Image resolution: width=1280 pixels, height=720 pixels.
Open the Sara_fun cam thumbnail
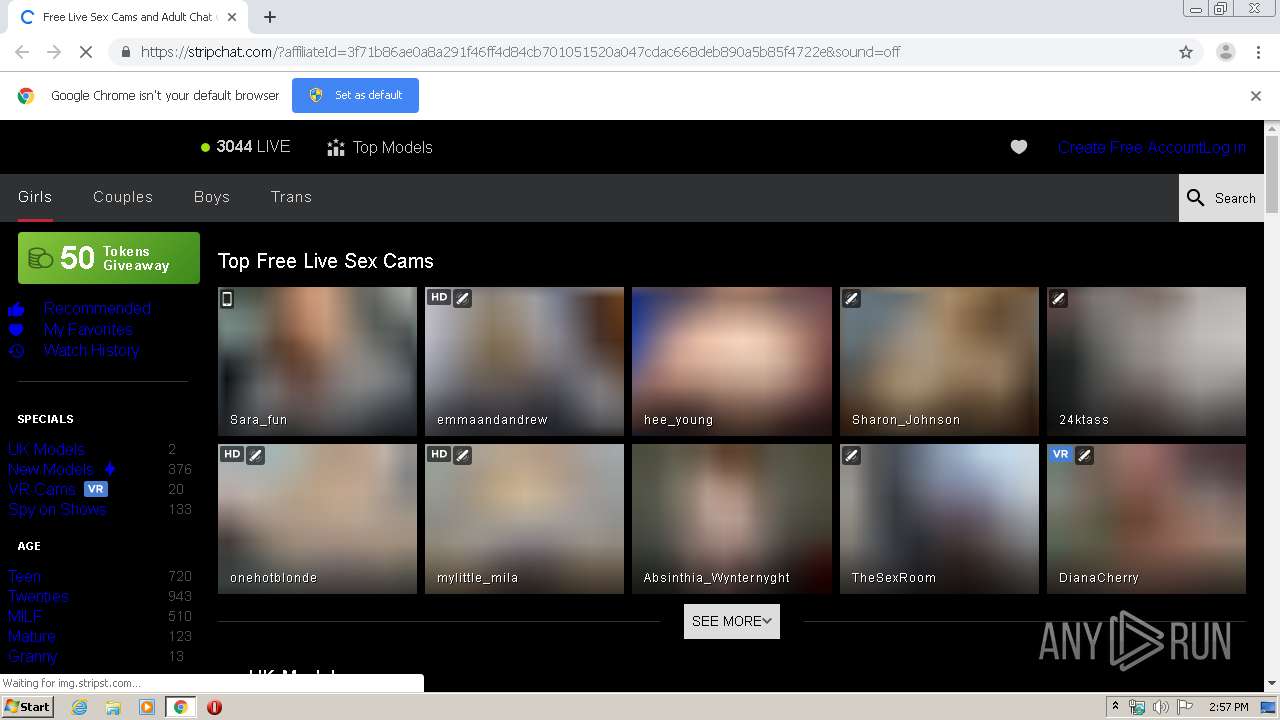click(317, 361)
